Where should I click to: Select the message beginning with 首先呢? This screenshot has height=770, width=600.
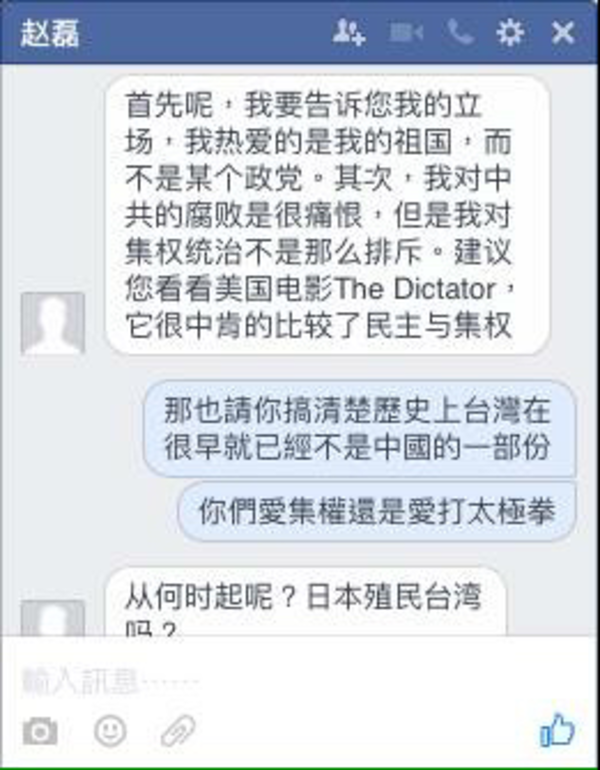[x=327, y=215]
